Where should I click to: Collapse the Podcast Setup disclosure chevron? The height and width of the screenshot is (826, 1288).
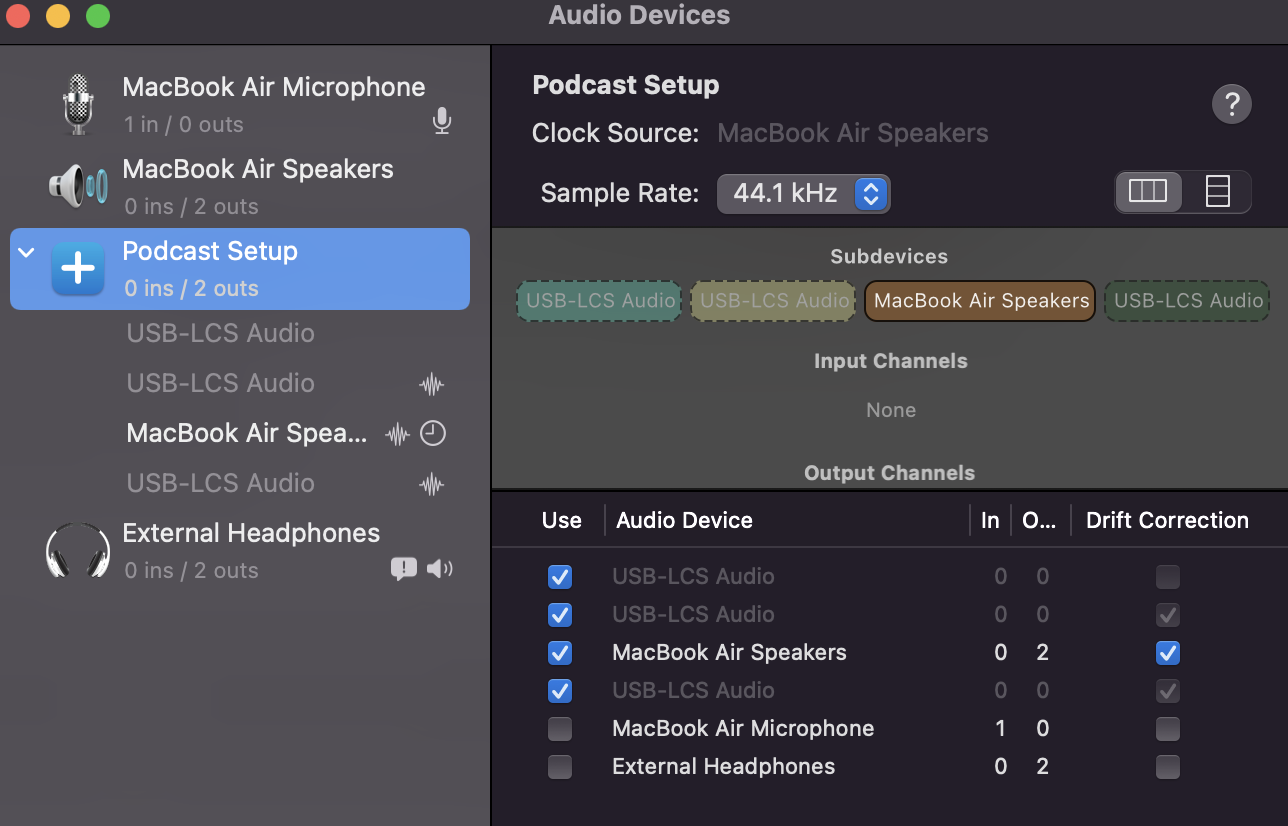click(27, 252)
